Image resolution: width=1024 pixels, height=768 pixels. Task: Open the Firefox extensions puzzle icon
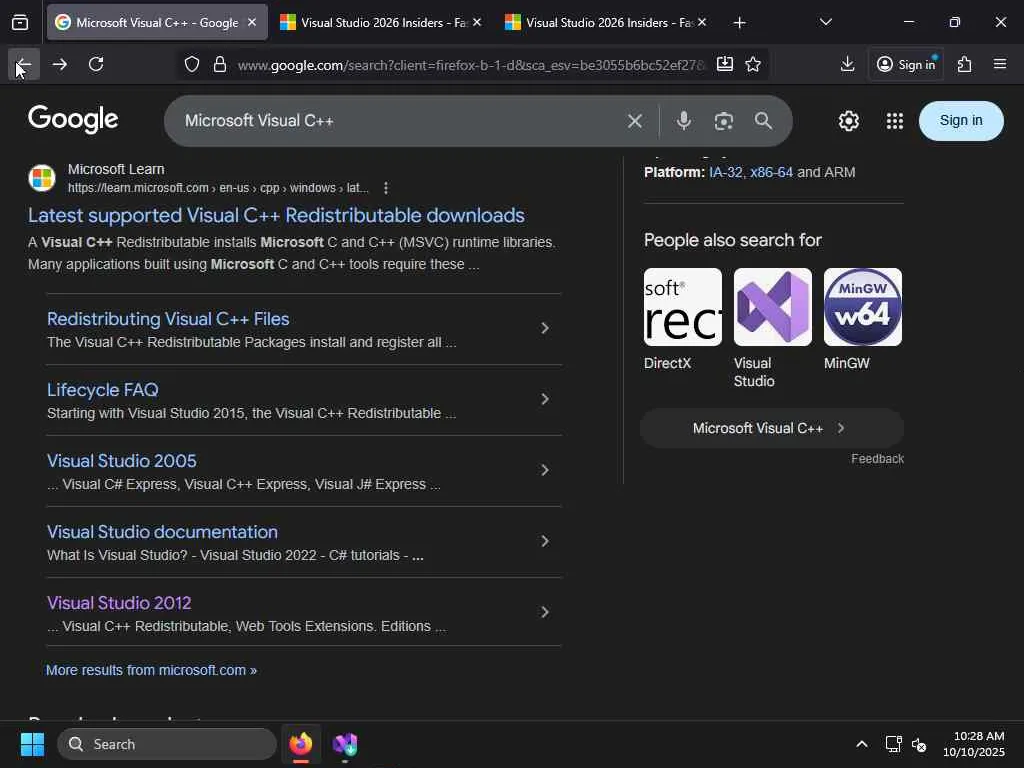click(x=964, y=65)
